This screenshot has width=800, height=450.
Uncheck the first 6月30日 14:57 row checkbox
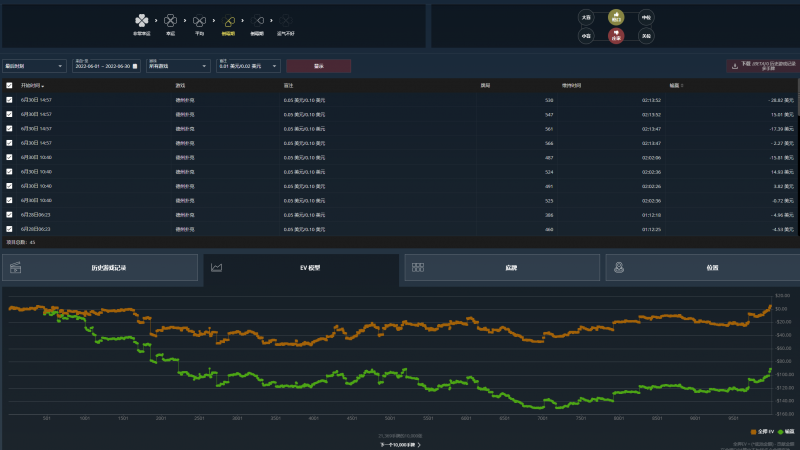tap(10, 101)
